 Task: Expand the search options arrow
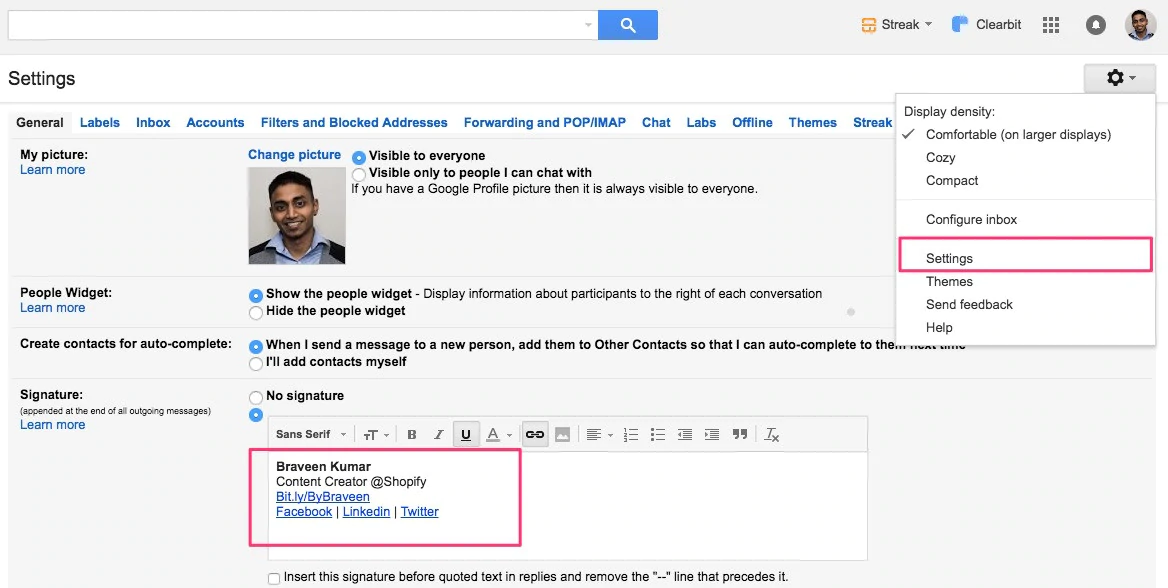(588, 25)
